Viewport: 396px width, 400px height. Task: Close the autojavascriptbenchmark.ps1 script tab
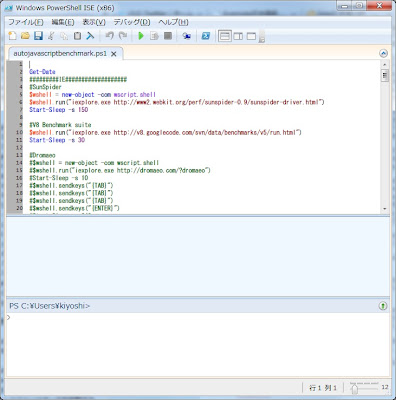(x=114, y=54)
